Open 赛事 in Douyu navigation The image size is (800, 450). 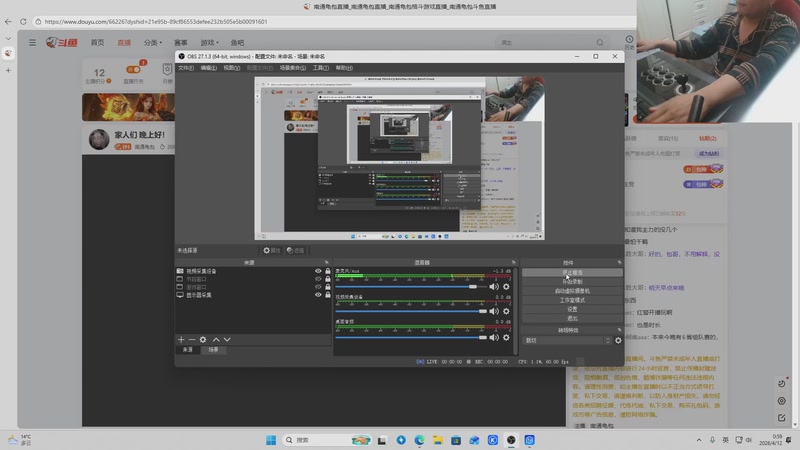point(181,42)
